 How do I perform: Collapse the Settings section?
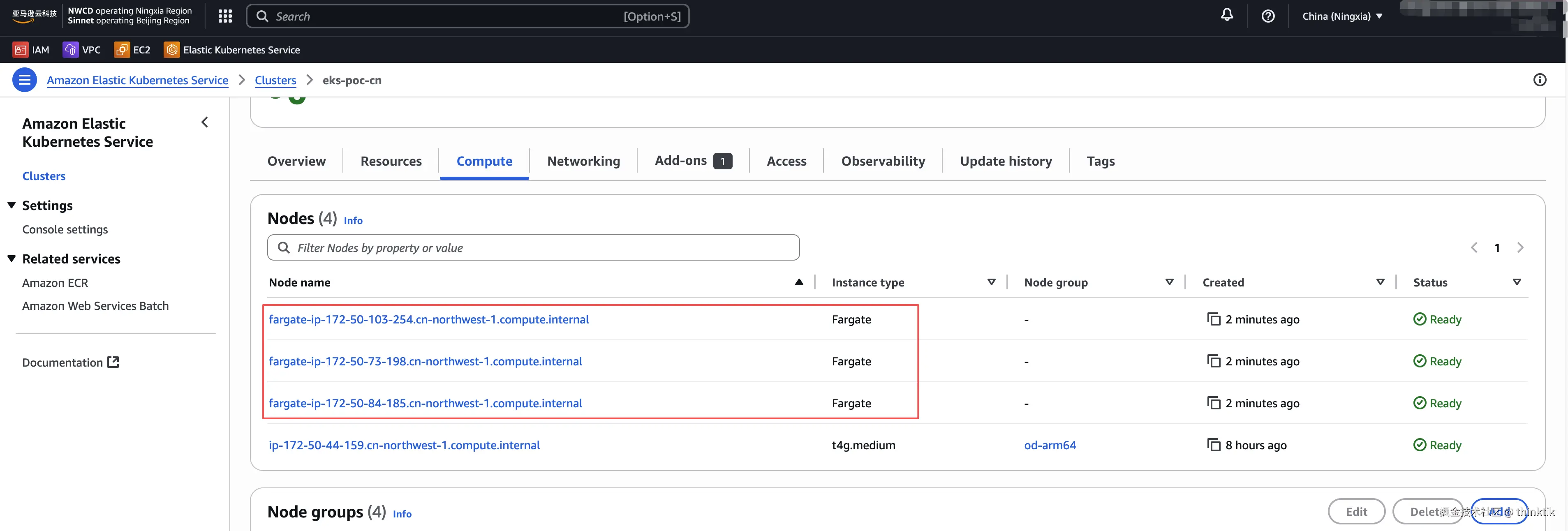12,205
